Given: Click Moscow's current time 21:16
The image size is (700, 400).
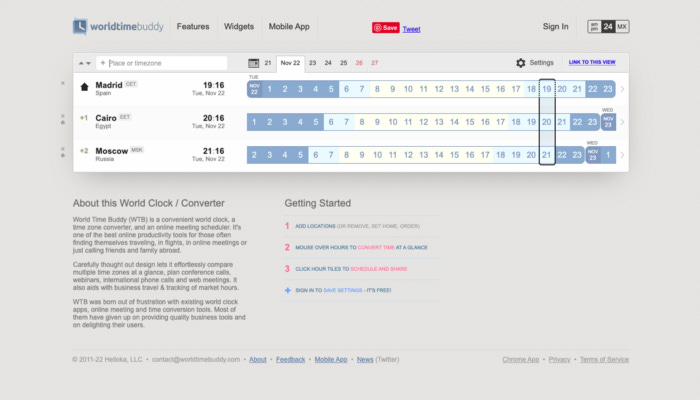Looking at the screenshot, I should point(213,151).
